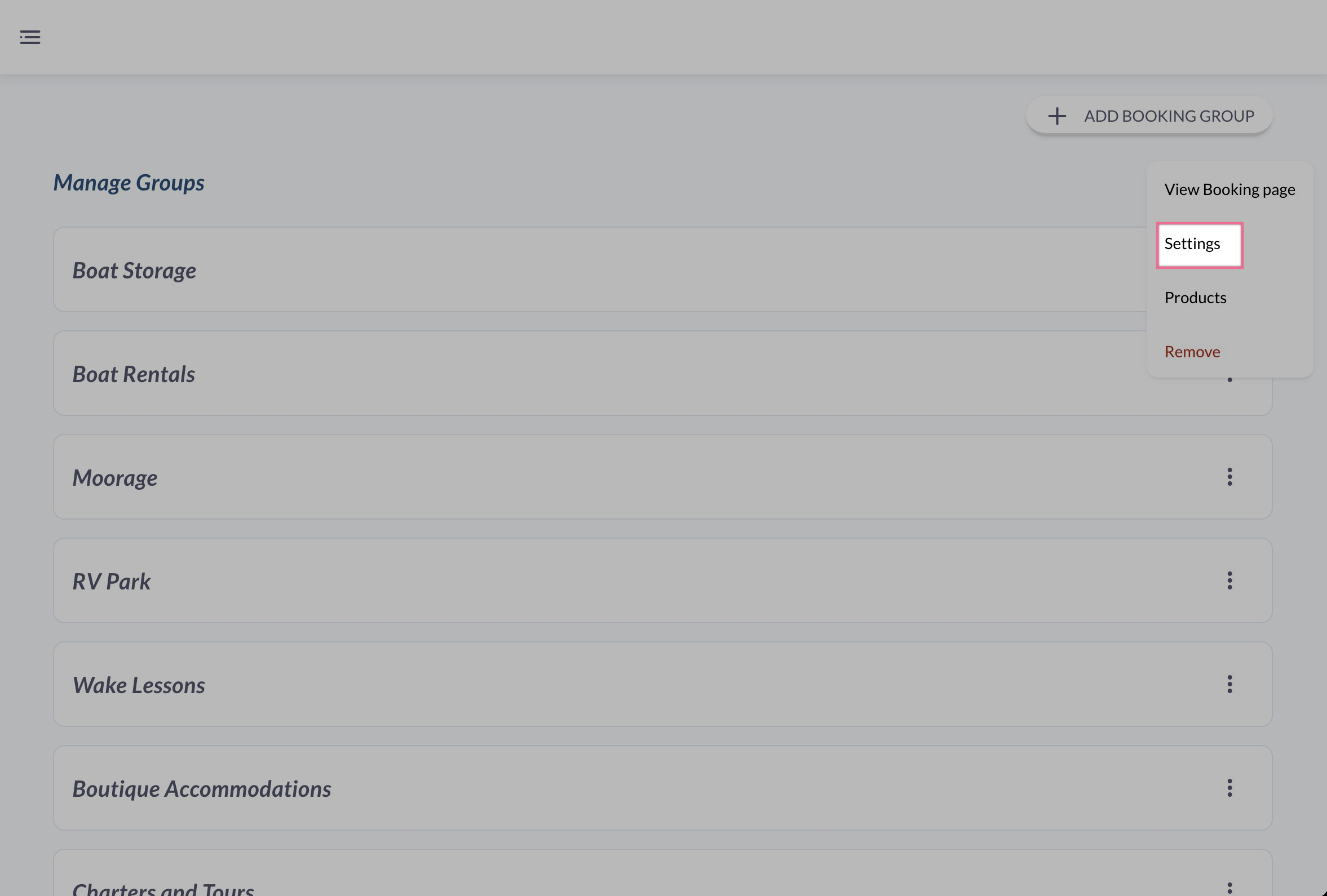This screenshot has height=896, width=1327.
Task: Select Settings in the context menu
Action: 1199,244
